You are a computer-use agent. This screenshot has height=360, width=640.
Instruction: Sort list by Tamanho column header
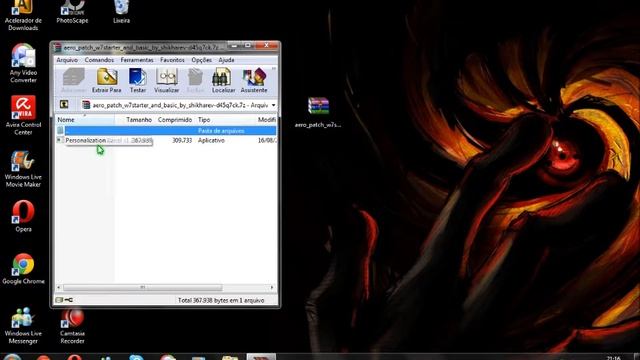[134, 120]
